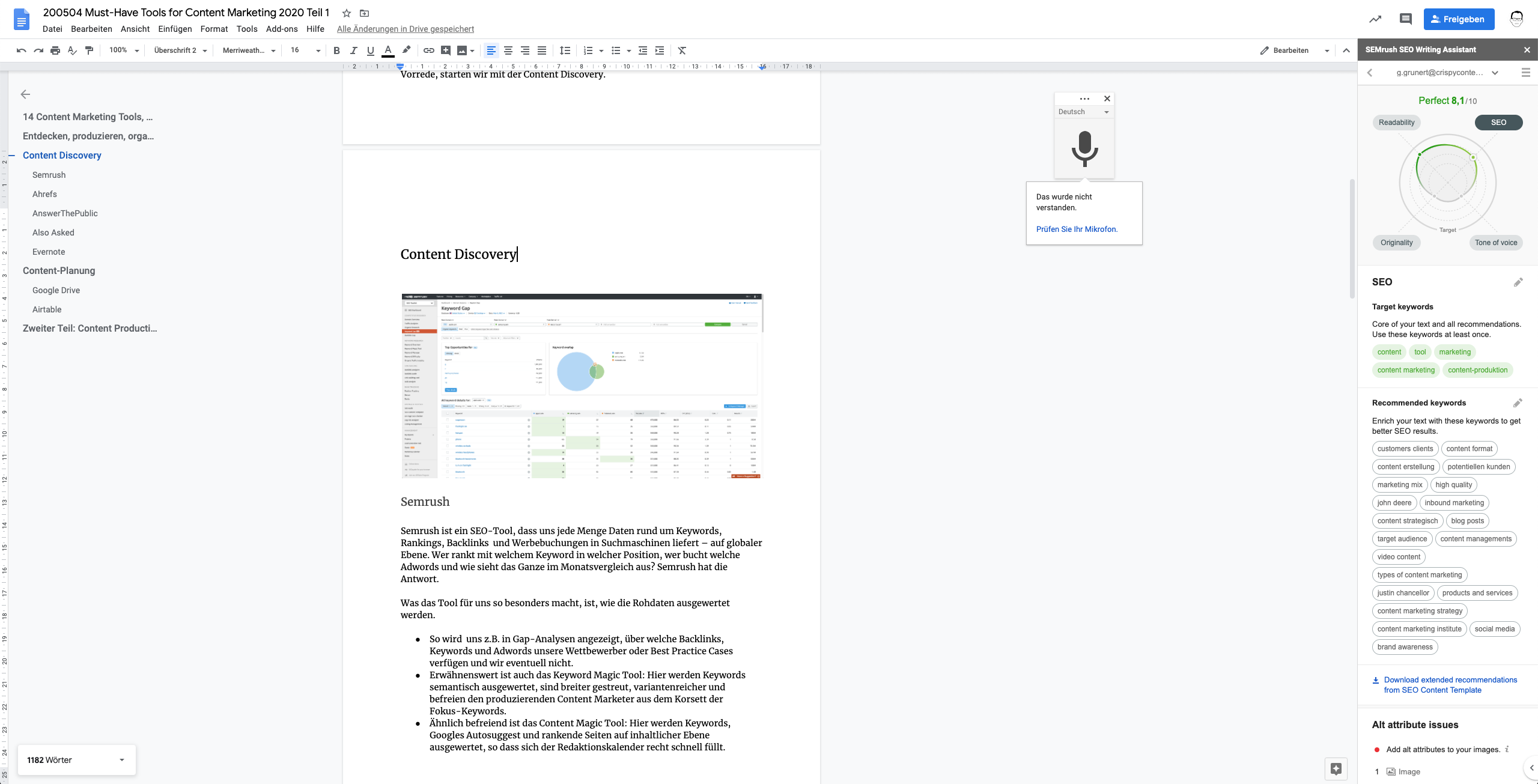Move document using folder icon

click(x=364, y=13)
